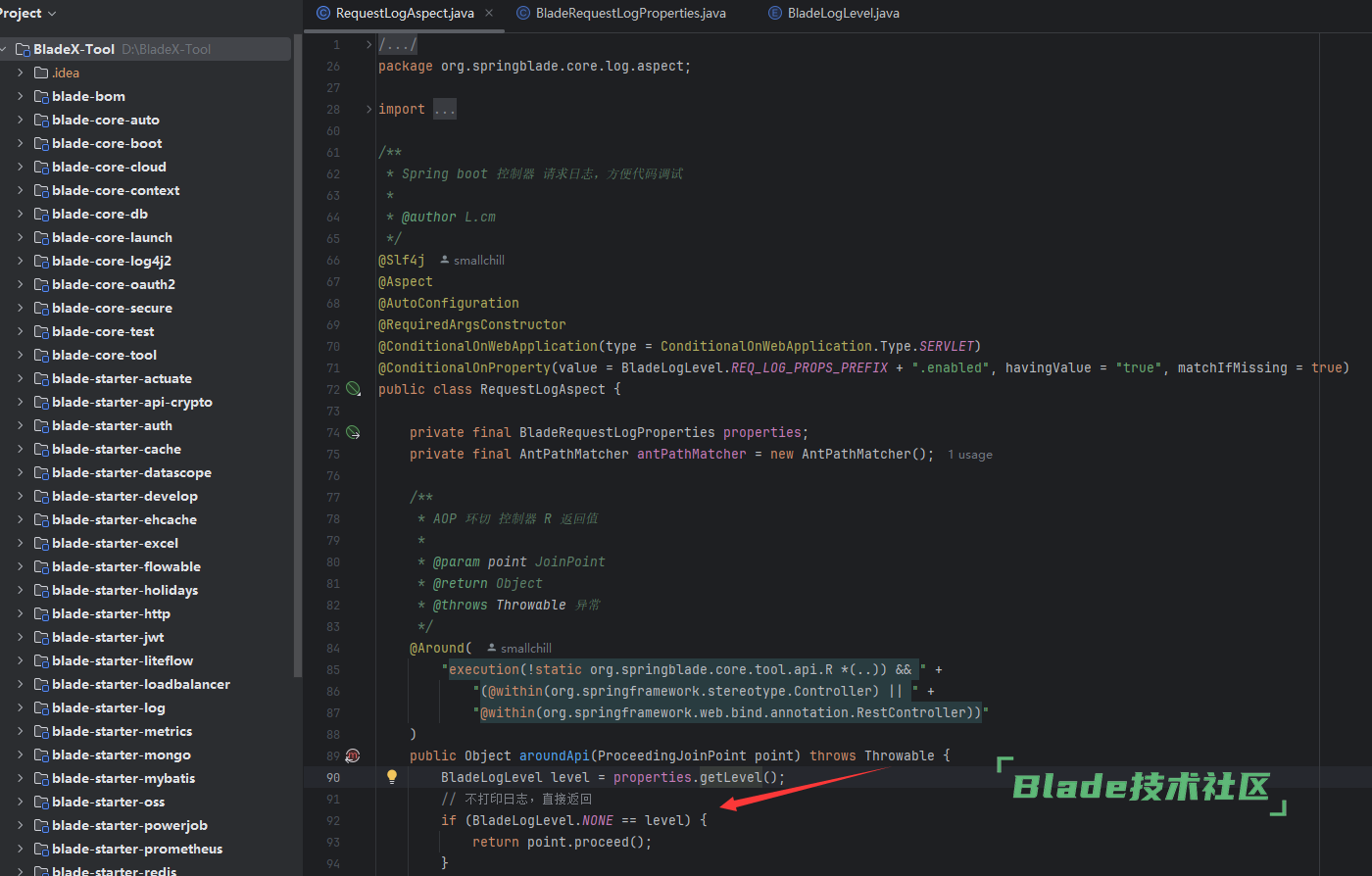Click the folder icon next to .idea
This screenshot has height=876, width=1372.
coord(41,73)
